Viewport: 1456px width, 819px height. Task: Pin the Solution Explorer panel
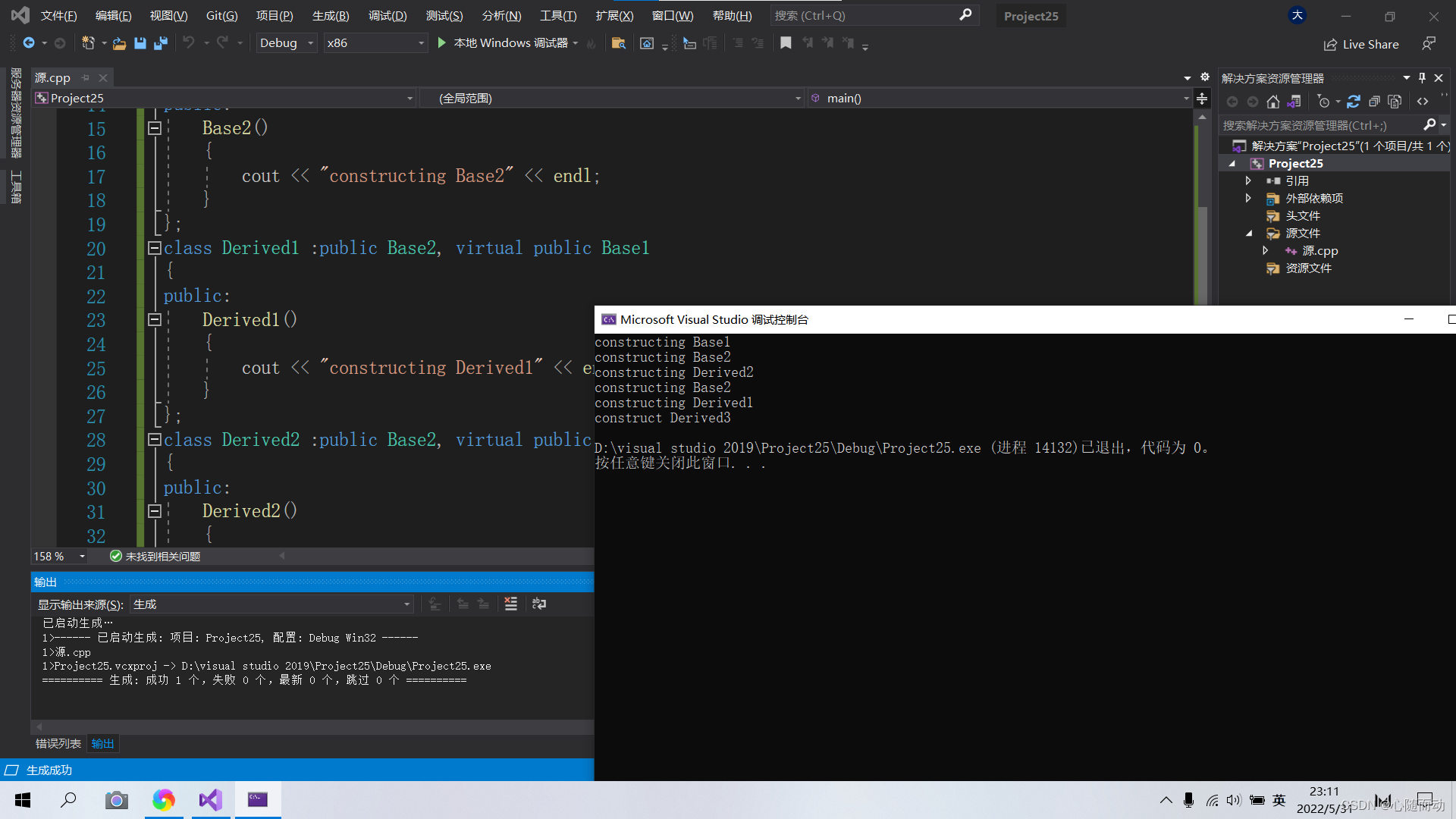1422,78
